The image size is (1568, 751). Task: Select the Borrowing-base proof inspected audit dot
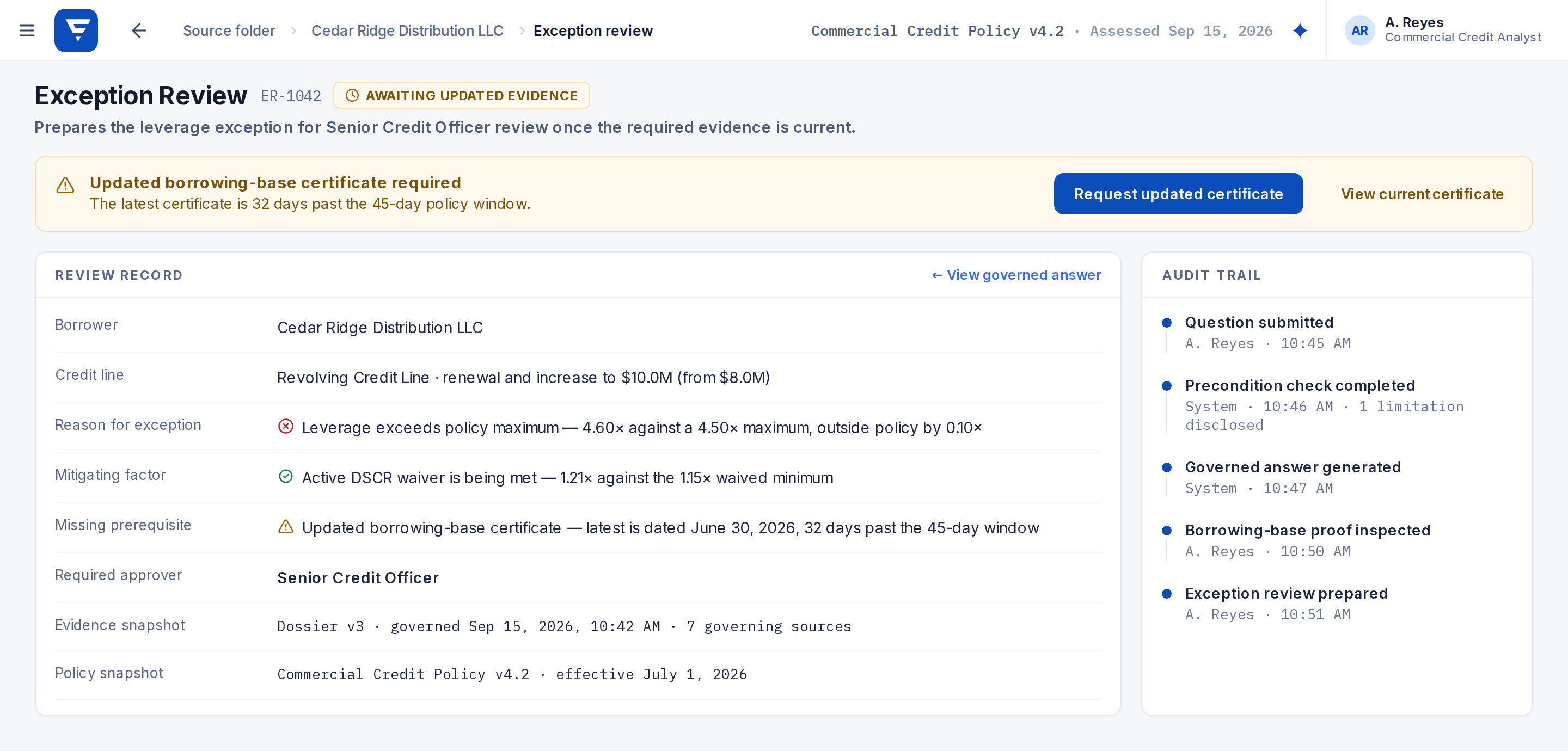(1166, 531)
